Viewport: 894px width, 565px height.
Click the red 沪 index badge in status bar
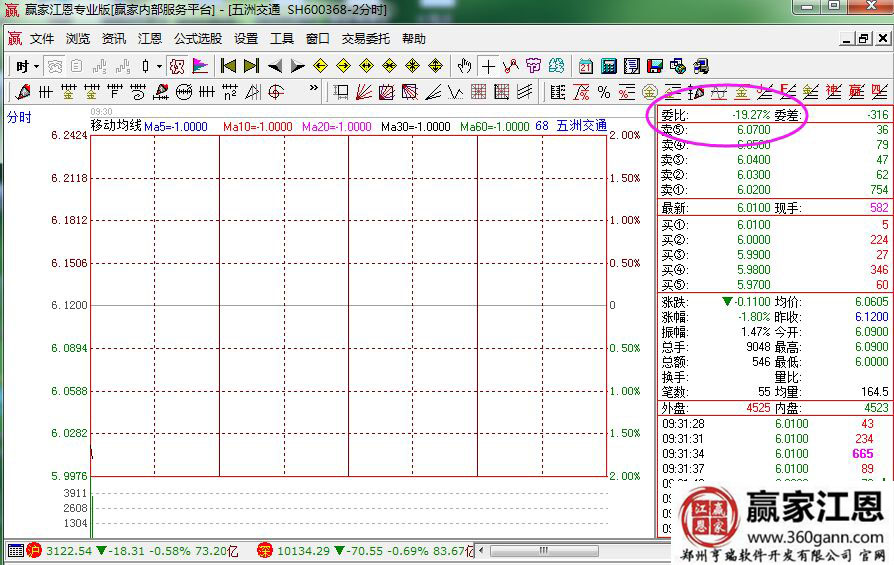click(33, 550)
